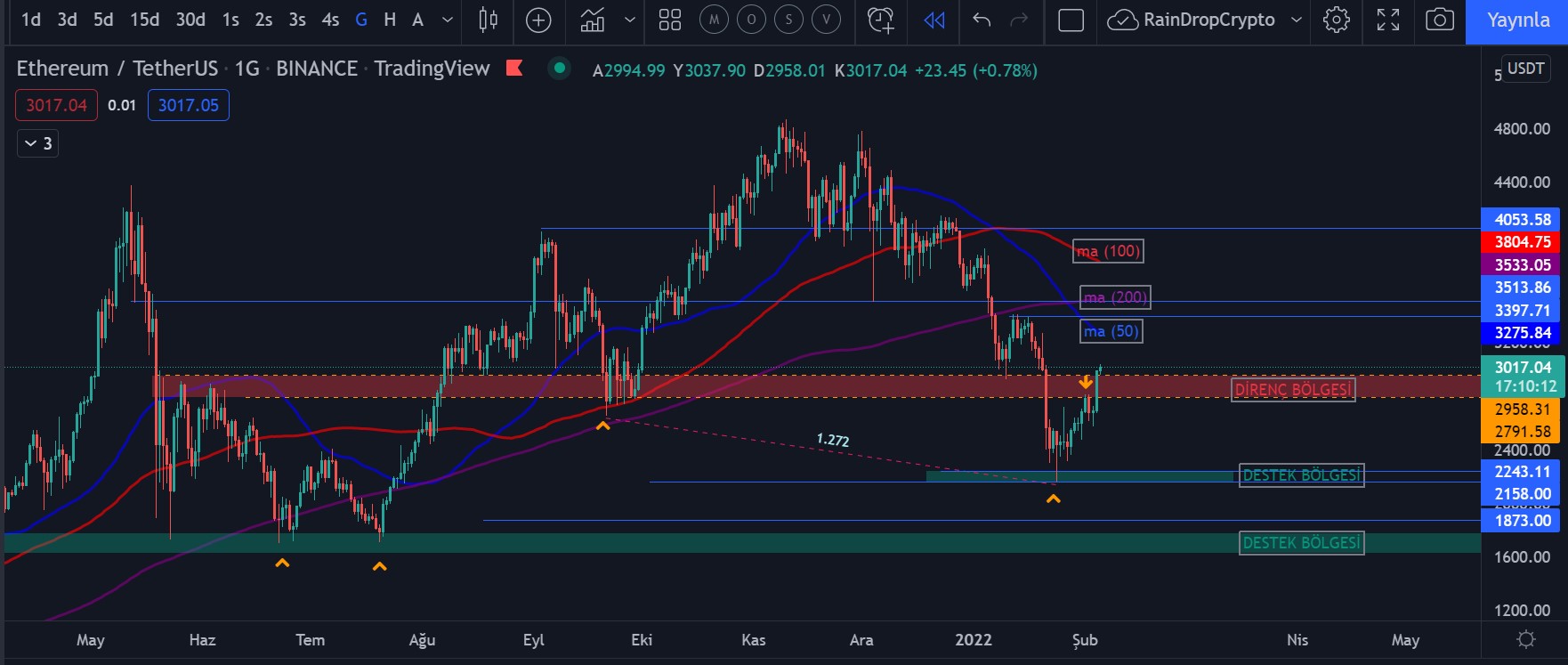
Task: Take a chart snapshot with the camera icon
Action: click(1439, 20)
